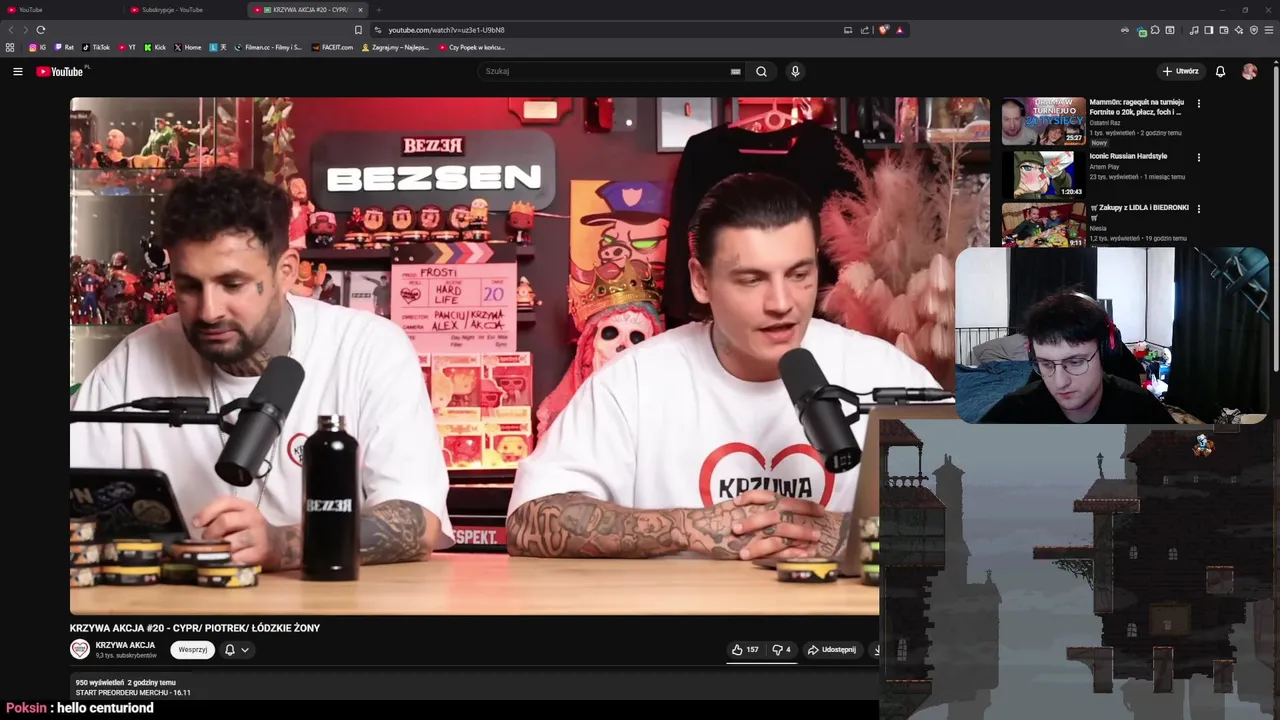
Task: Click the Utwórz create button
Action: (x=1181, y=71)
